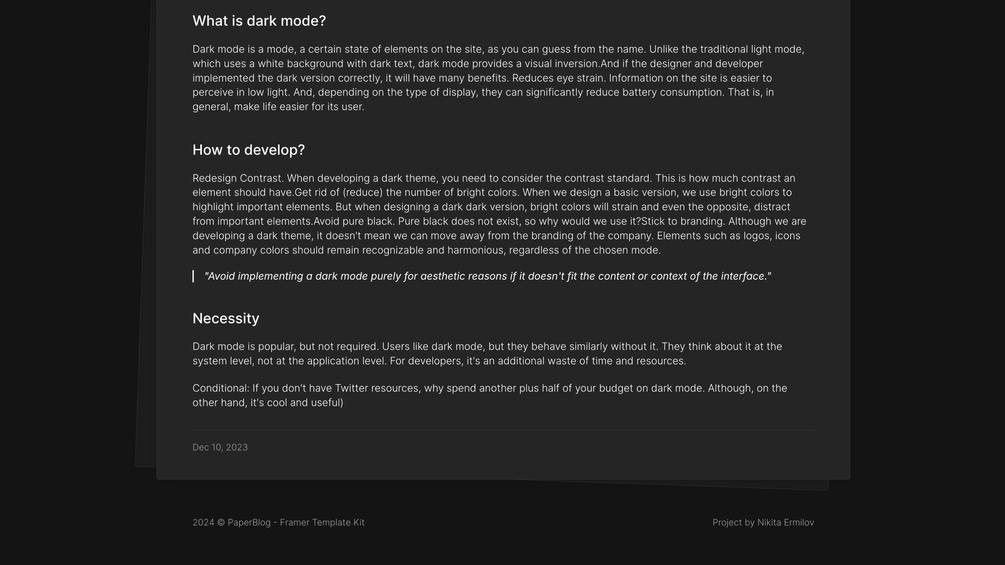Select the "How to develop?" heading
1005x565 pixels.
248,150
